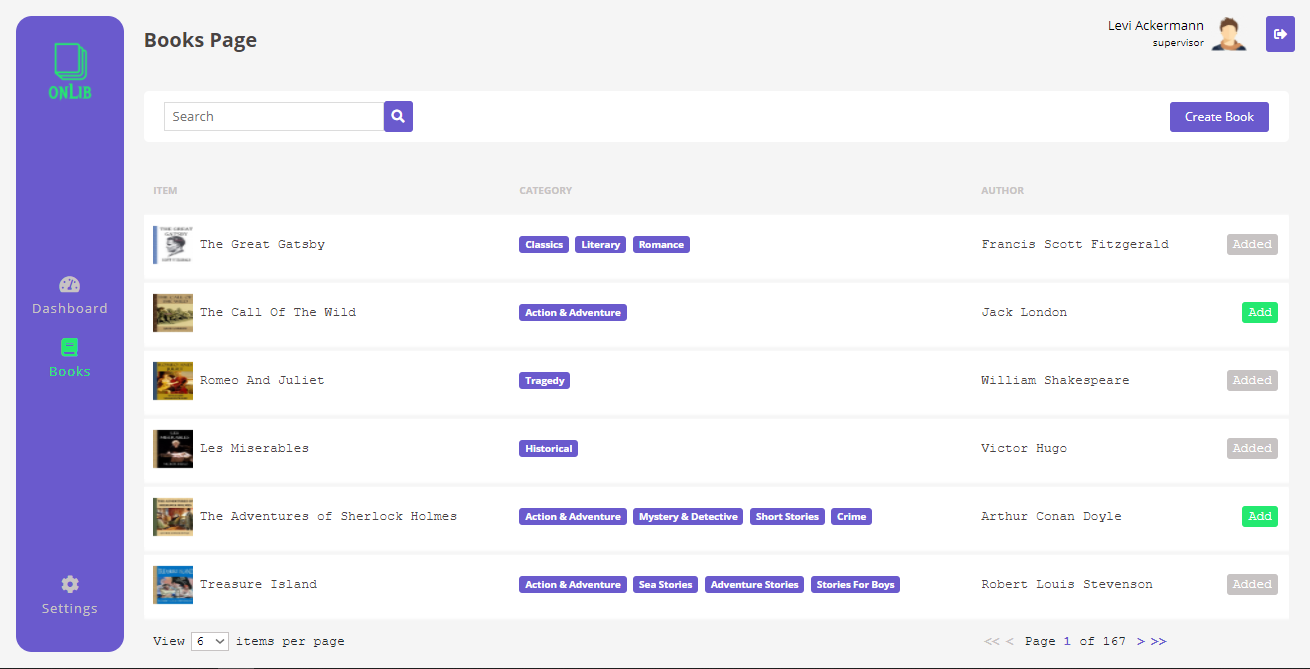1310x669 pixels.
Task: Click the Tragedy category tag
Action: 545,380
